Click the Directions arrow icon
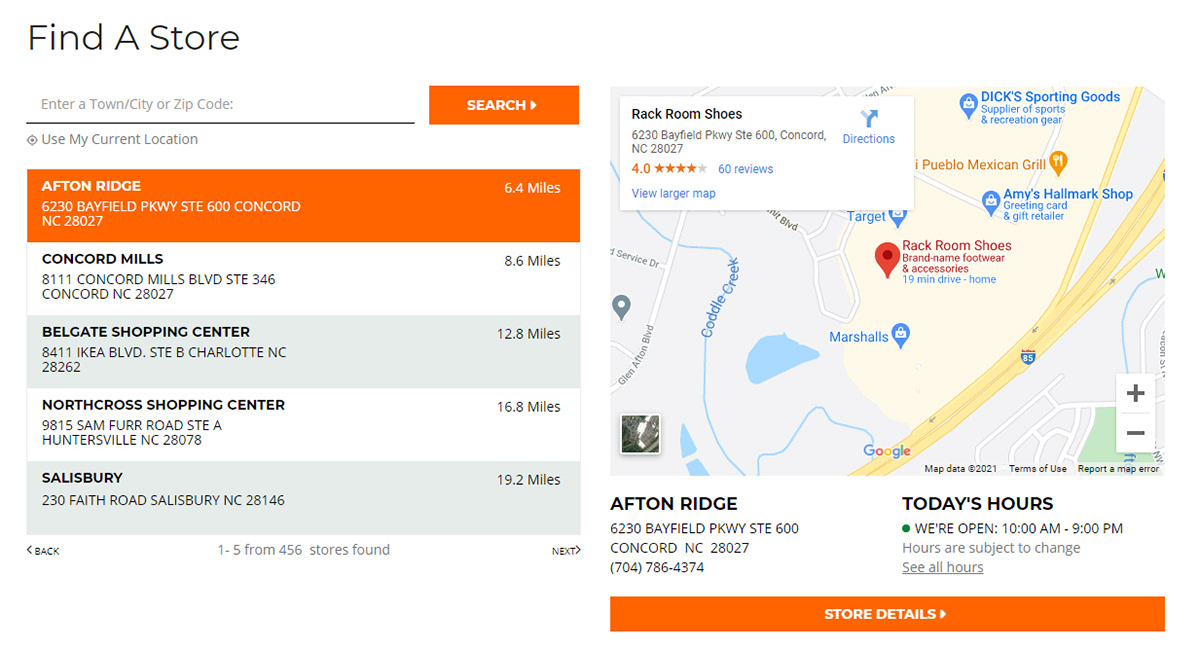 [868, 118]
